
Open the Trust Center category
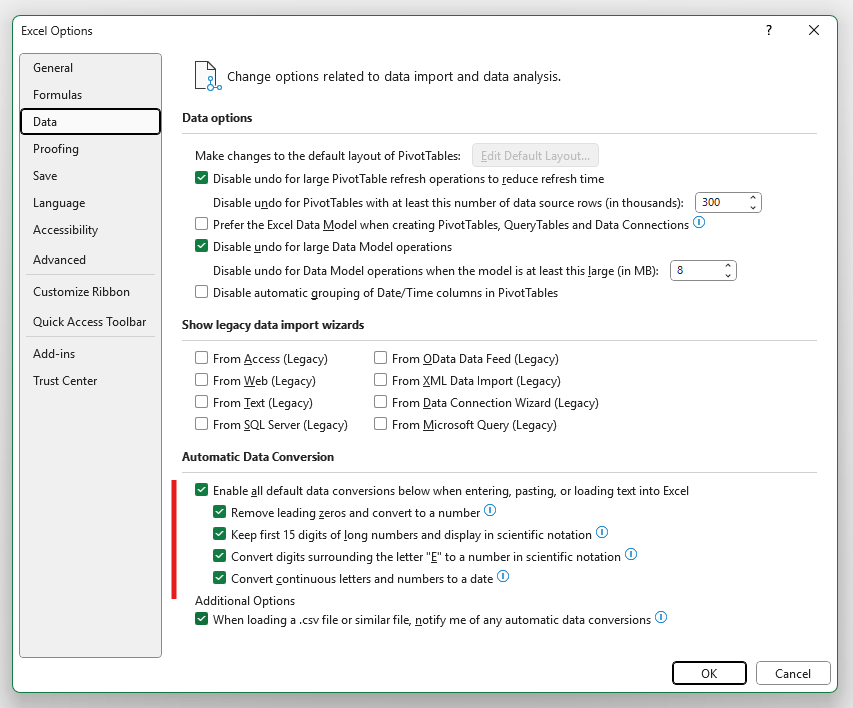click(x=65, y=381)
